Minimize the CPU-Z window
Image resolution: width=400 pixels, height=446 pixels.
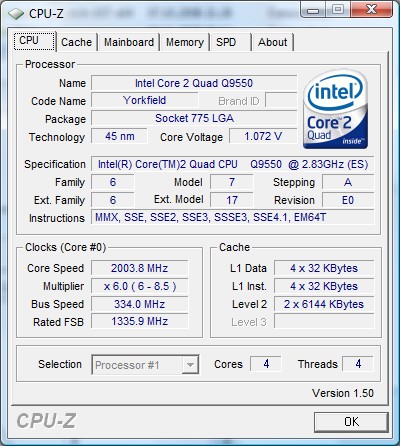[314, 10]
